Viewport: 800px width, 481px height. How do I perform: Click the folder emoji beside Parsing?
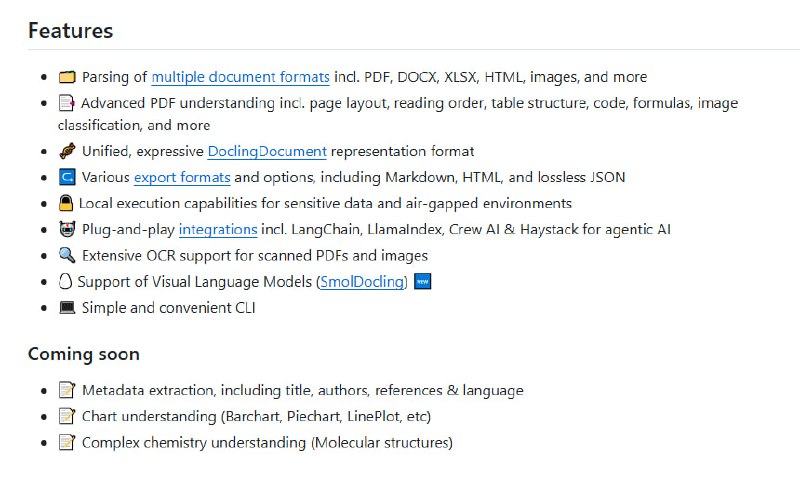[x=67, y=77]
